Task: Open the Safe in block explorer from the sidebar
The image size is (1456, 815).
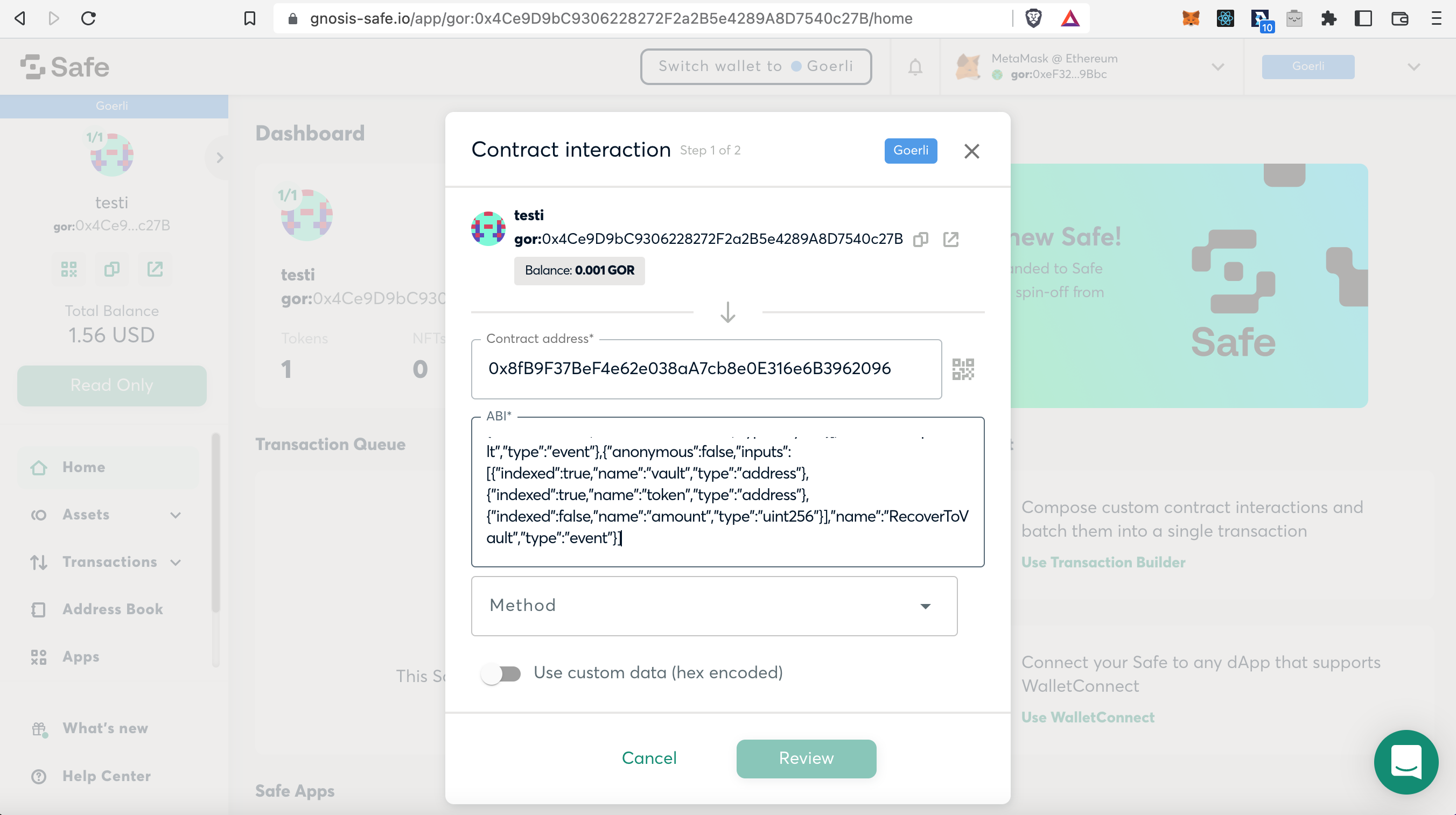Action: coord(155,269)
